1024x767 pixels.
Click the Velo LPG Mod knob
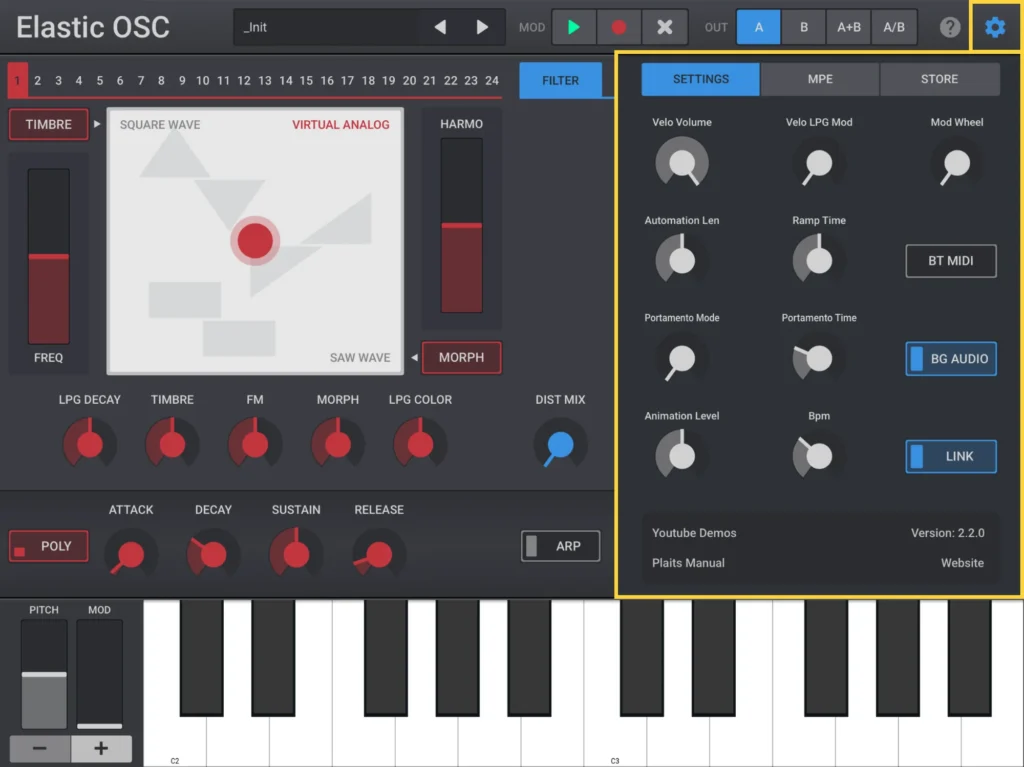tap(818, 163)
